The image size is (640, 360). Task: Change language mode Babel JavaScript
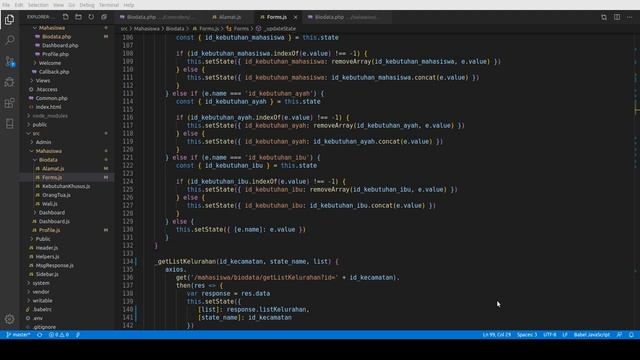tap(591, 335)
